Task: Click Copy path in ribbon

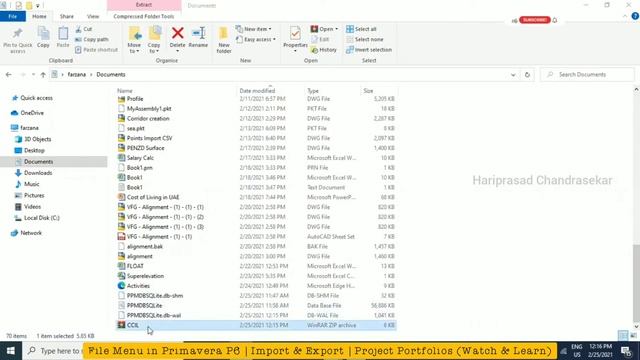Action: (x=92, y=39)
